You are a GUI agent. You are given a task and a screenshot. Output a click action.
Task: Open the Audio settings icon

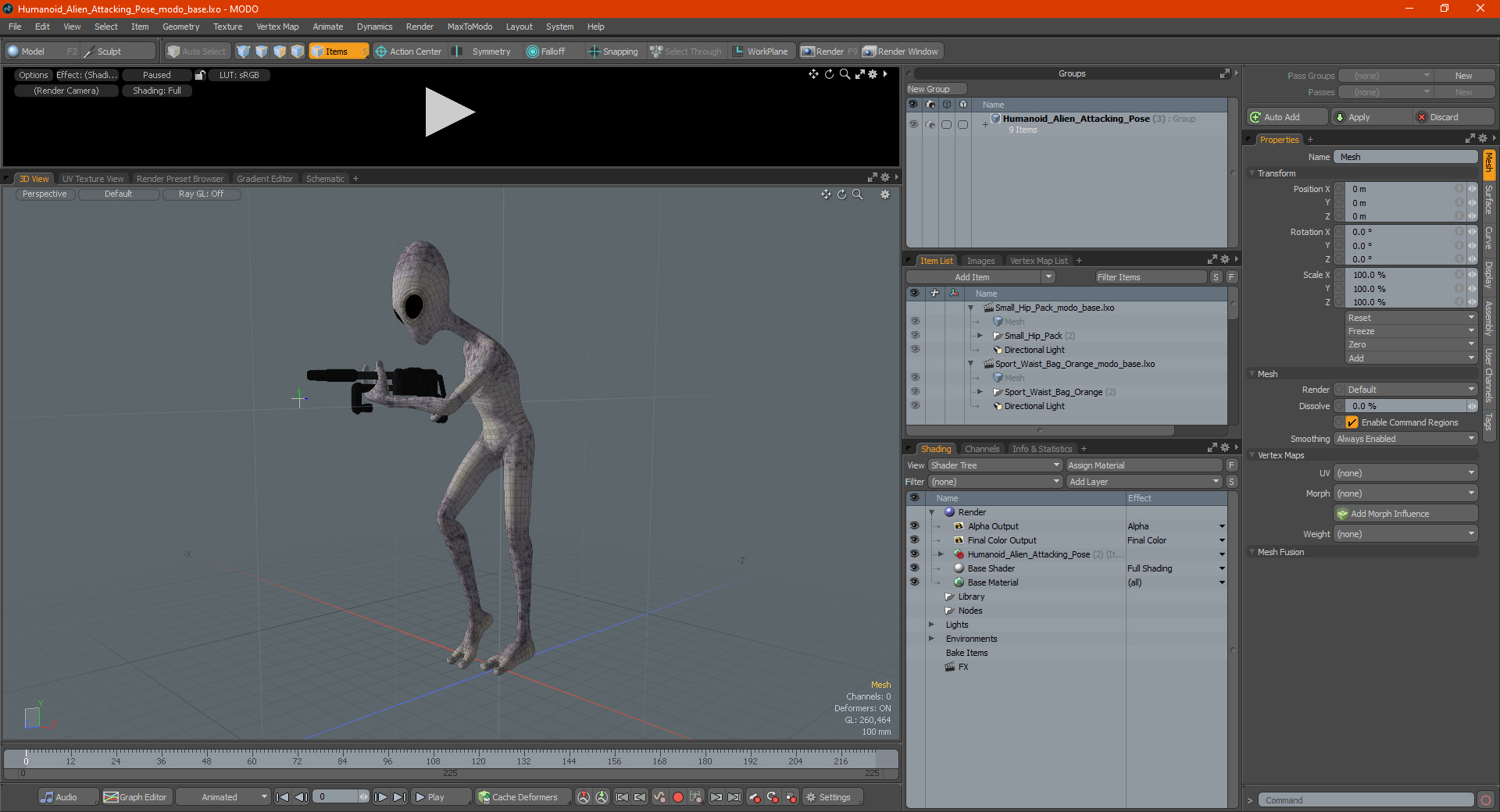coord(48,797)
